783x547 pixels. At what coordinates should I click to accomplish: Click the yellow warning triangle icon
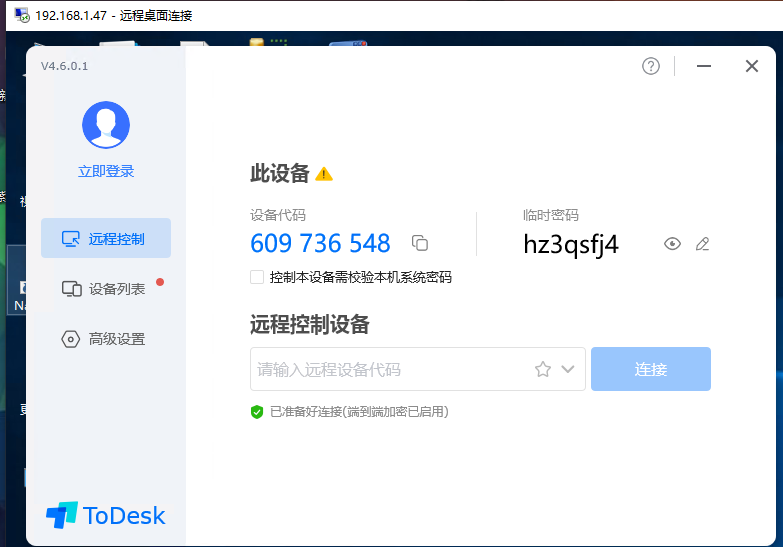coord(324,174)
